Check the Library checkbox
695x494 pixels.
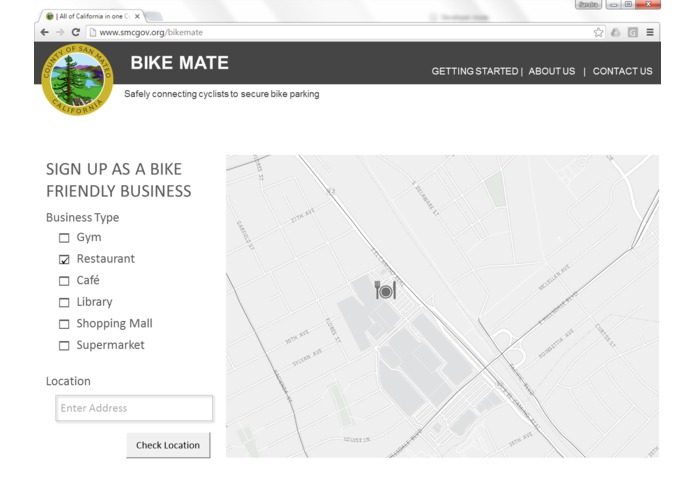[x=64, y=303]
